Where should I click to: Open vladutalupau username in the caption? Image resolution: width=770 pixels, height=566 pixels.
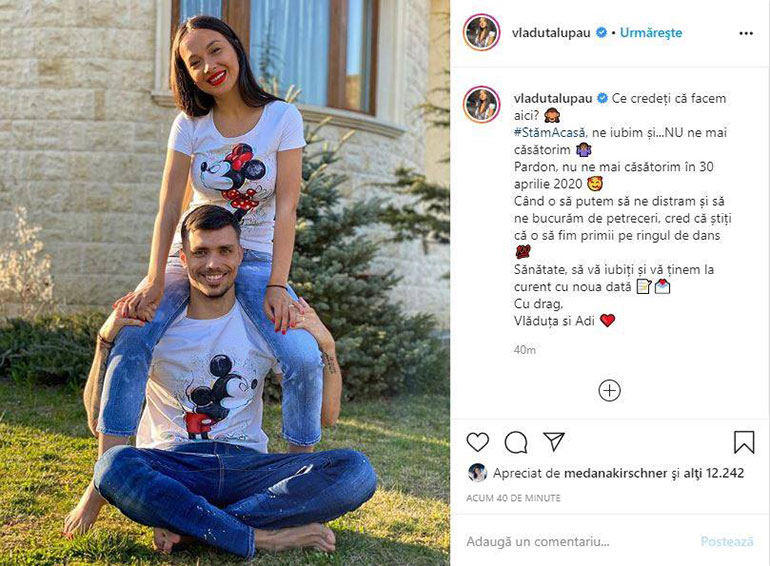(x=553, y=98)
